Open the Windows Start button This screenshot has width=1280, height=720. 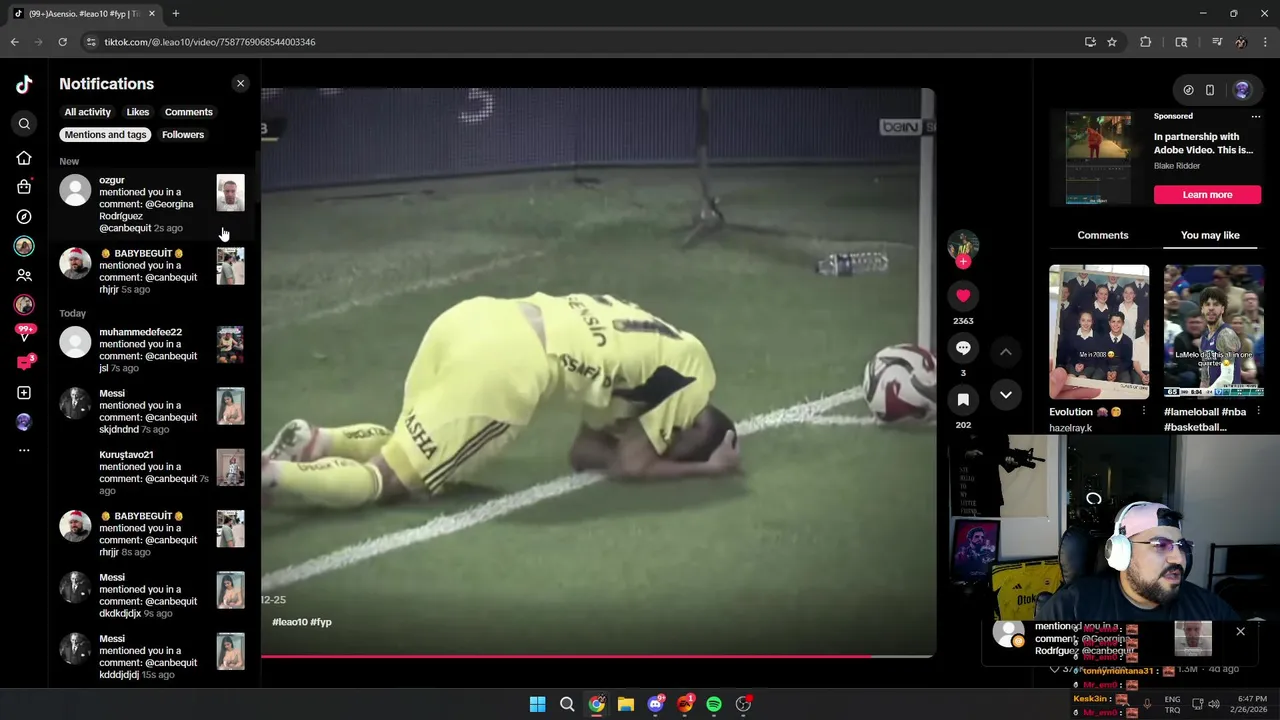click(537, 704)
